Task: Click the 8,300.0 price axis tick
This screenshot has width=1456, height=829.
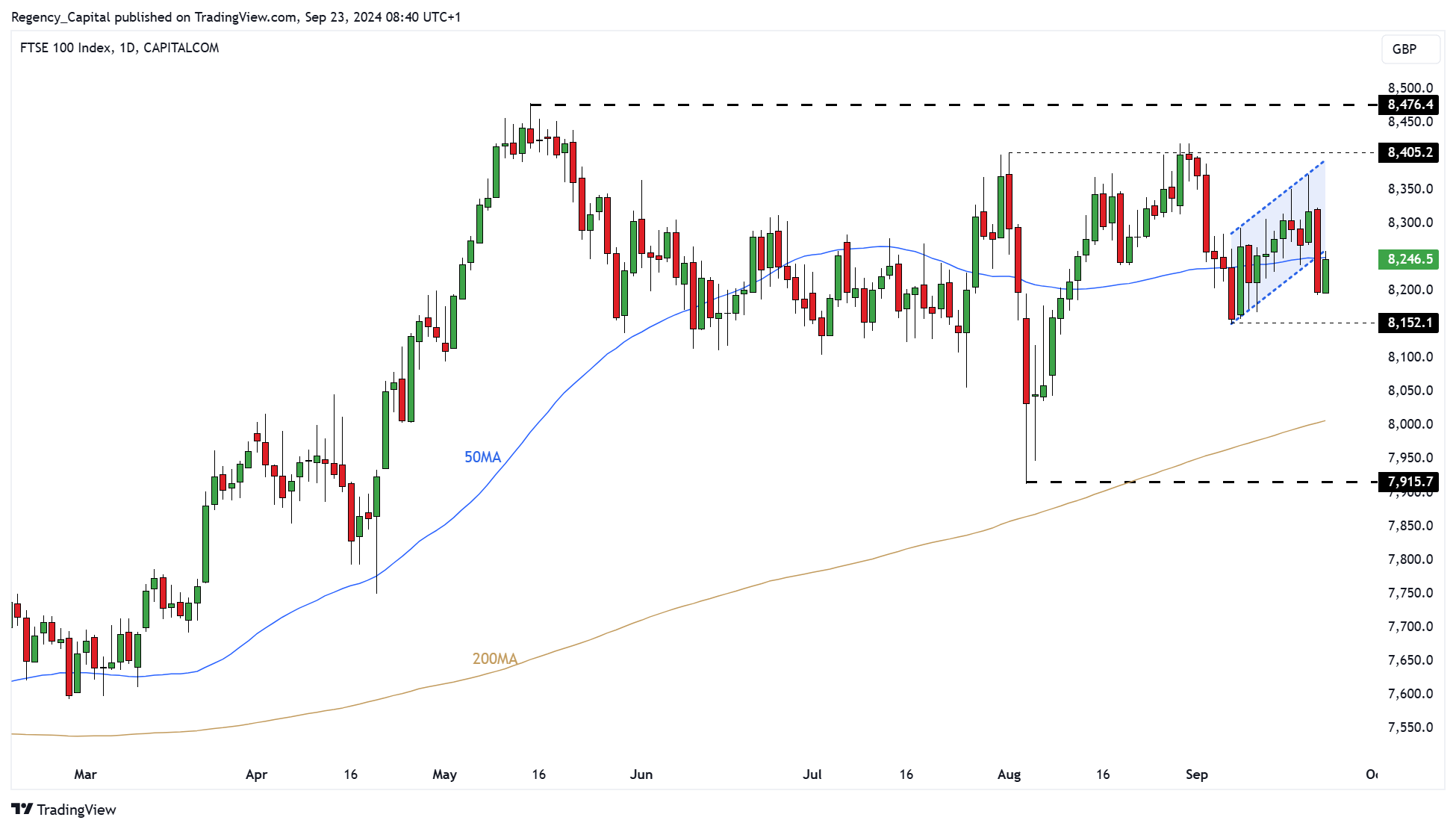Action: (x=1410, y=223)
